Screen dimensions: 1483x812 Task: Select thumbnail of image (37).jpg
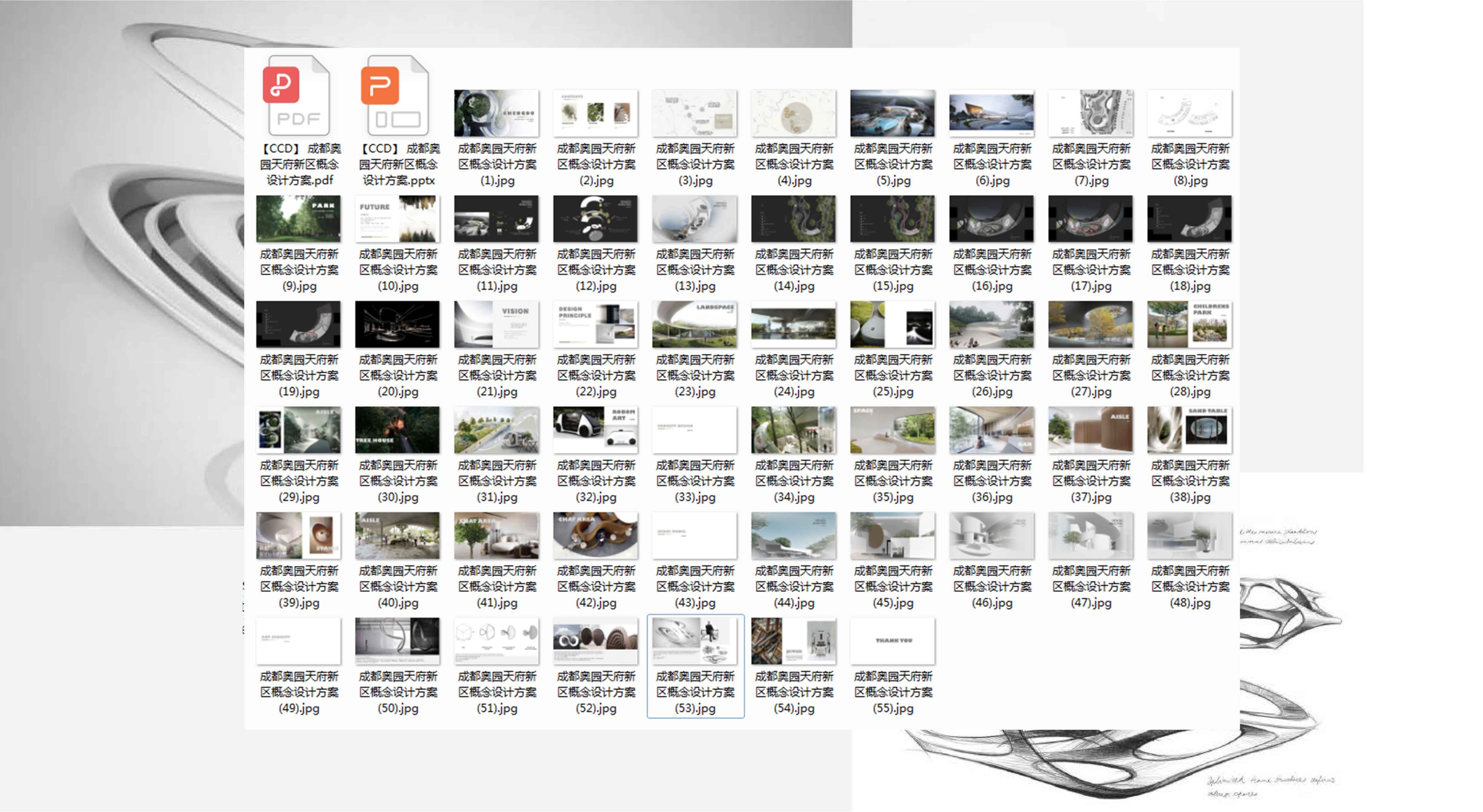[x=1090, y=430]
